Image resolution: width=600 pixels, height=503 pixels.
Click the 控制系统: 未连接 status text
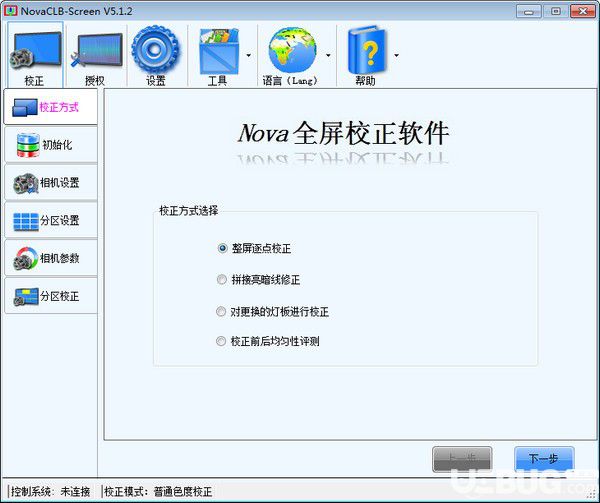[50, 492]
